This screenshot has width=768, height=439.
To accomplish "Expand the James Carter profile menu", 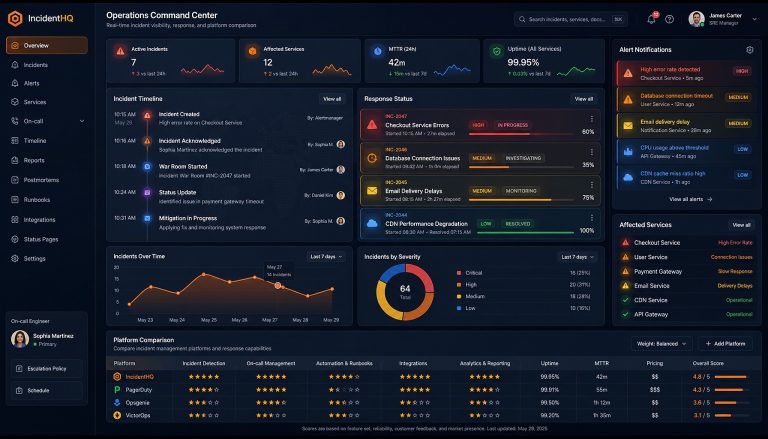I will 754,19.
